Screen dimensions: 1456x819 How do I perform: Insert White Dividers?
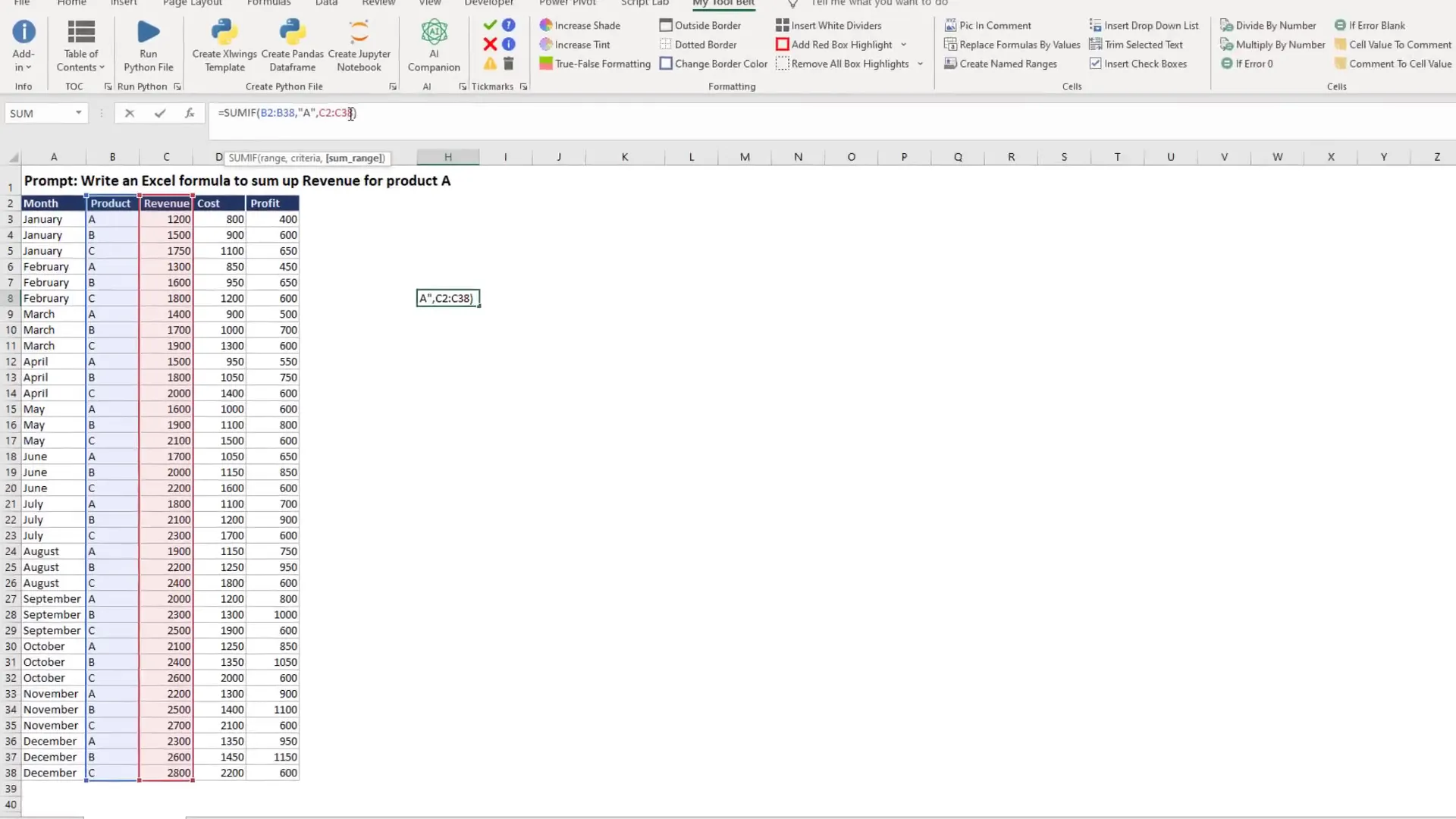click(828, 25)
